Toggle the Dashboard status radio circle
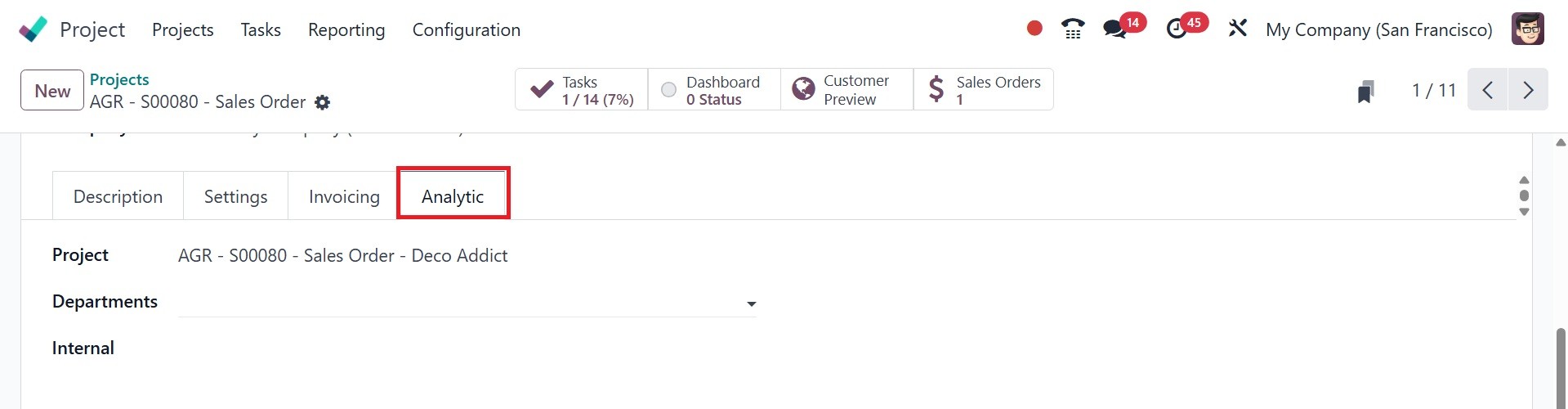The image size is (1568, 409). pyautogui.click(x=668, y=90)
